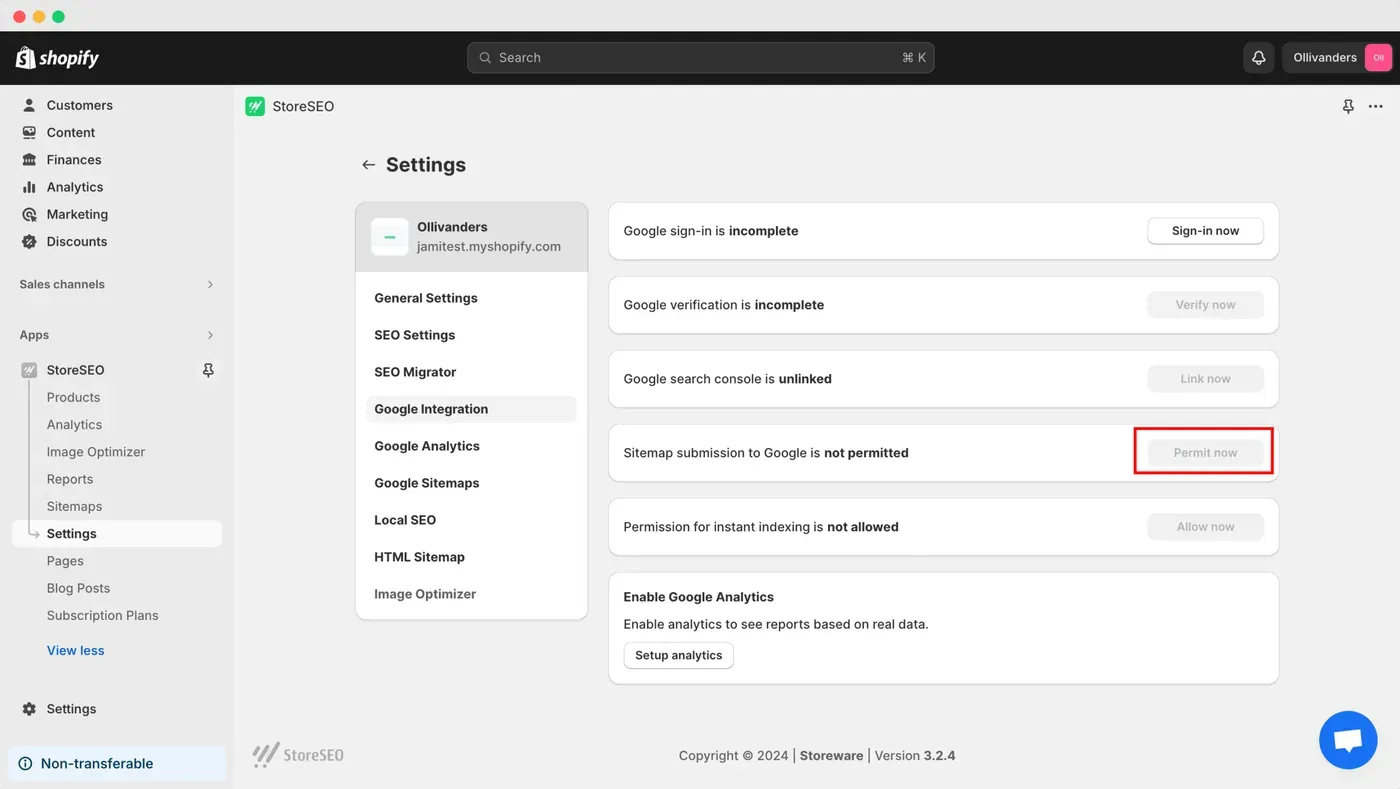Viewport: 1400px width, 789px height.
Task: Click Storeware link in footer
Action: click(831, 756)
